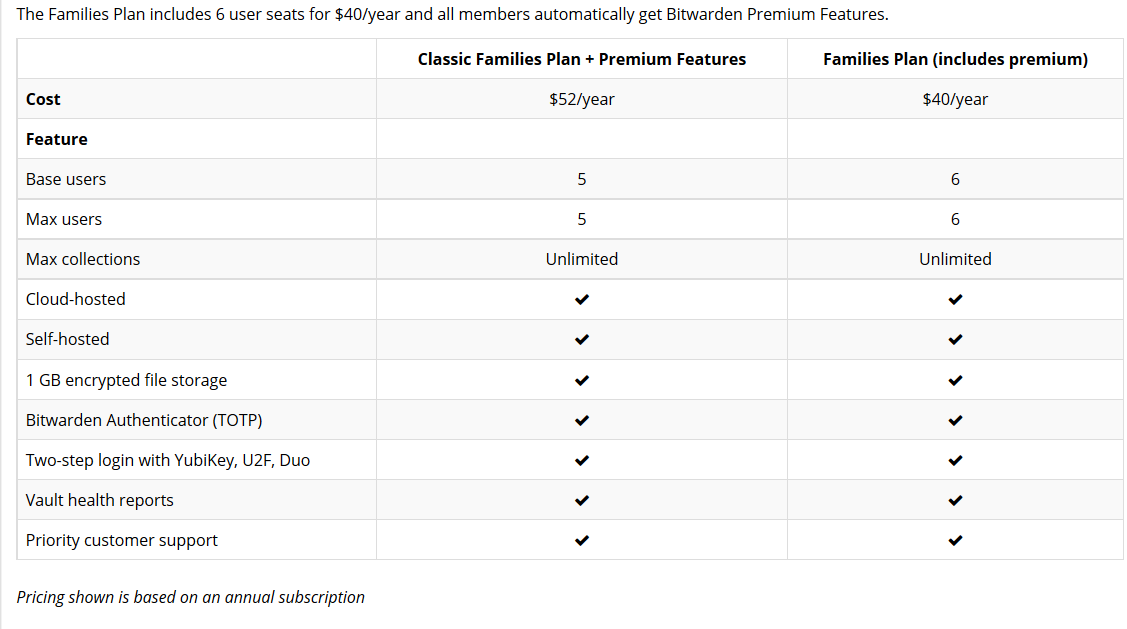The width and height of the screenshot is (1127, 629).
Task: Click the Vault health reports row label
Action: pyautogui.click(x=100, y=500)
